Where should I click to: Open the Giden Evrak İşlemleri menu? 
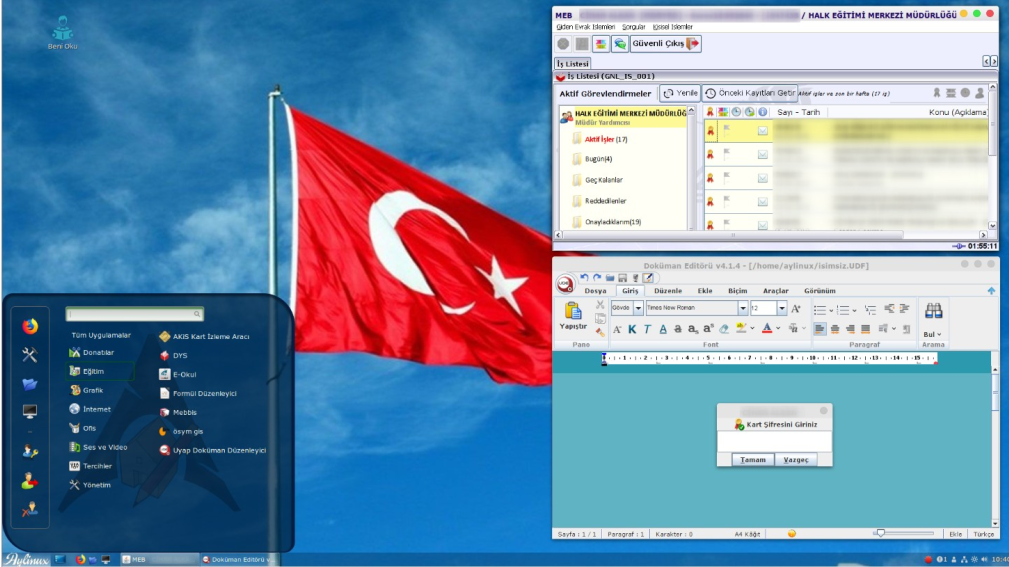tap(586, 27)
